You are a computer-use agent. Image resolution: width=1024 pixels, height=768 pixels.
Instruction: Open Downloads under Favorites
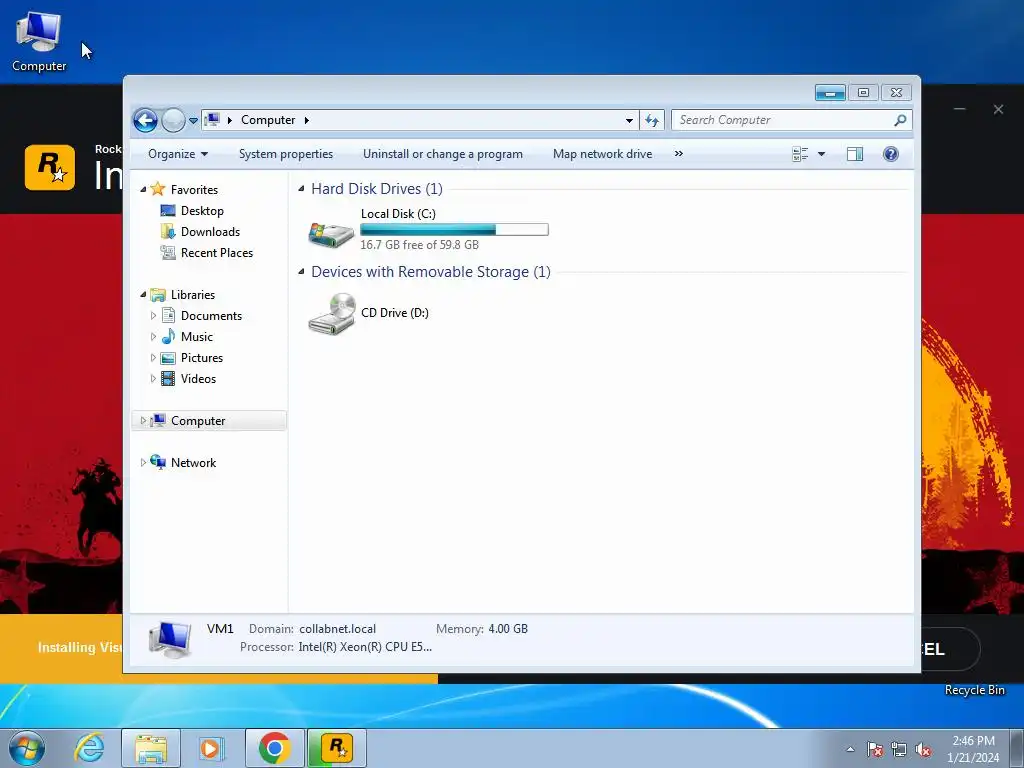pyautogui.click(x=210, y=232)
